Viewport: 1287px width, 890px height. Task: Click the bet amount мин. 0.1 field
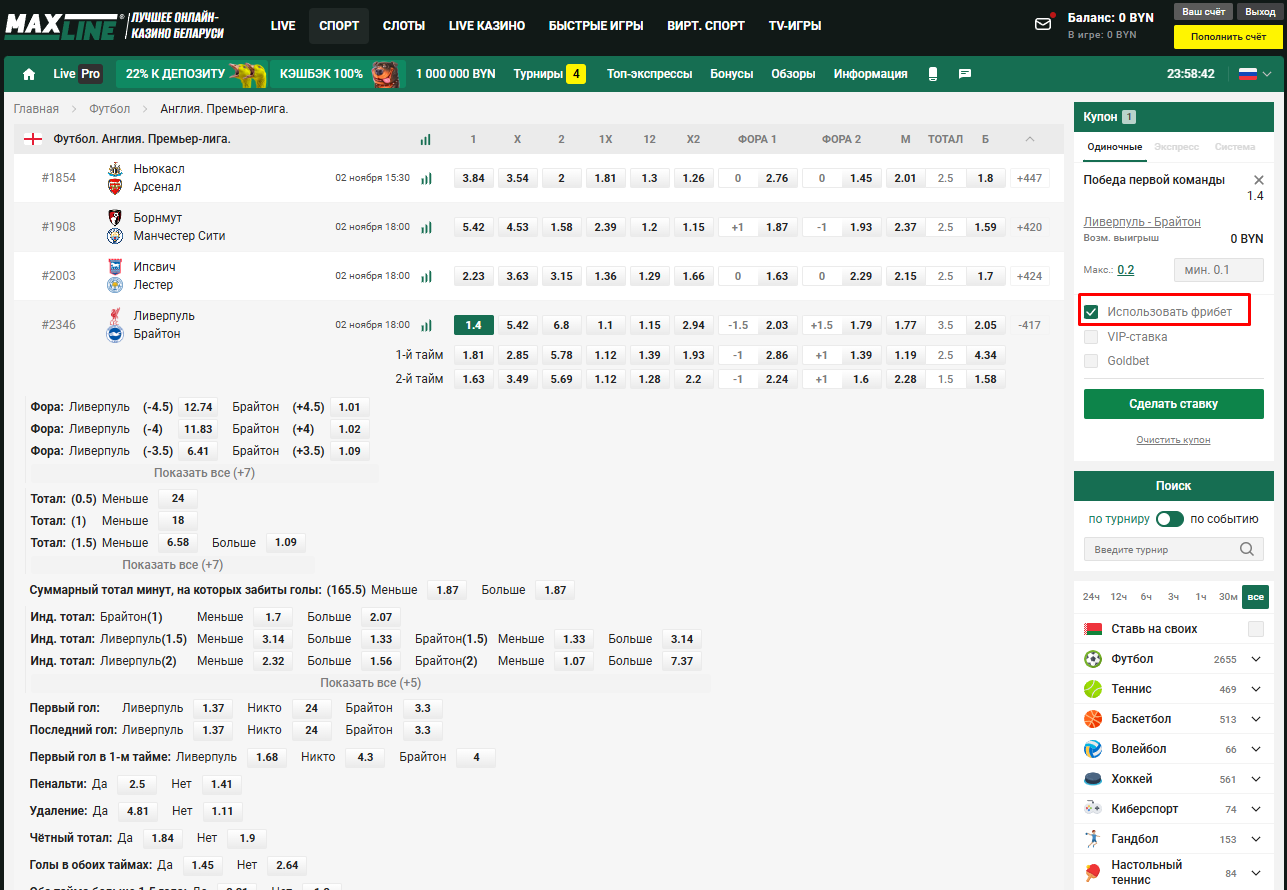click(x=1218, y=270)
